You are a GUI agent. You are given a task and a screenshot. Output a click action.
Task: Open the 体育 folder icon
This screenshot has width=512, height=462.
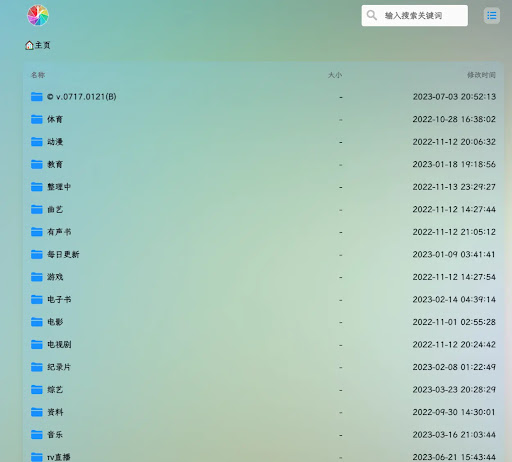37,119
